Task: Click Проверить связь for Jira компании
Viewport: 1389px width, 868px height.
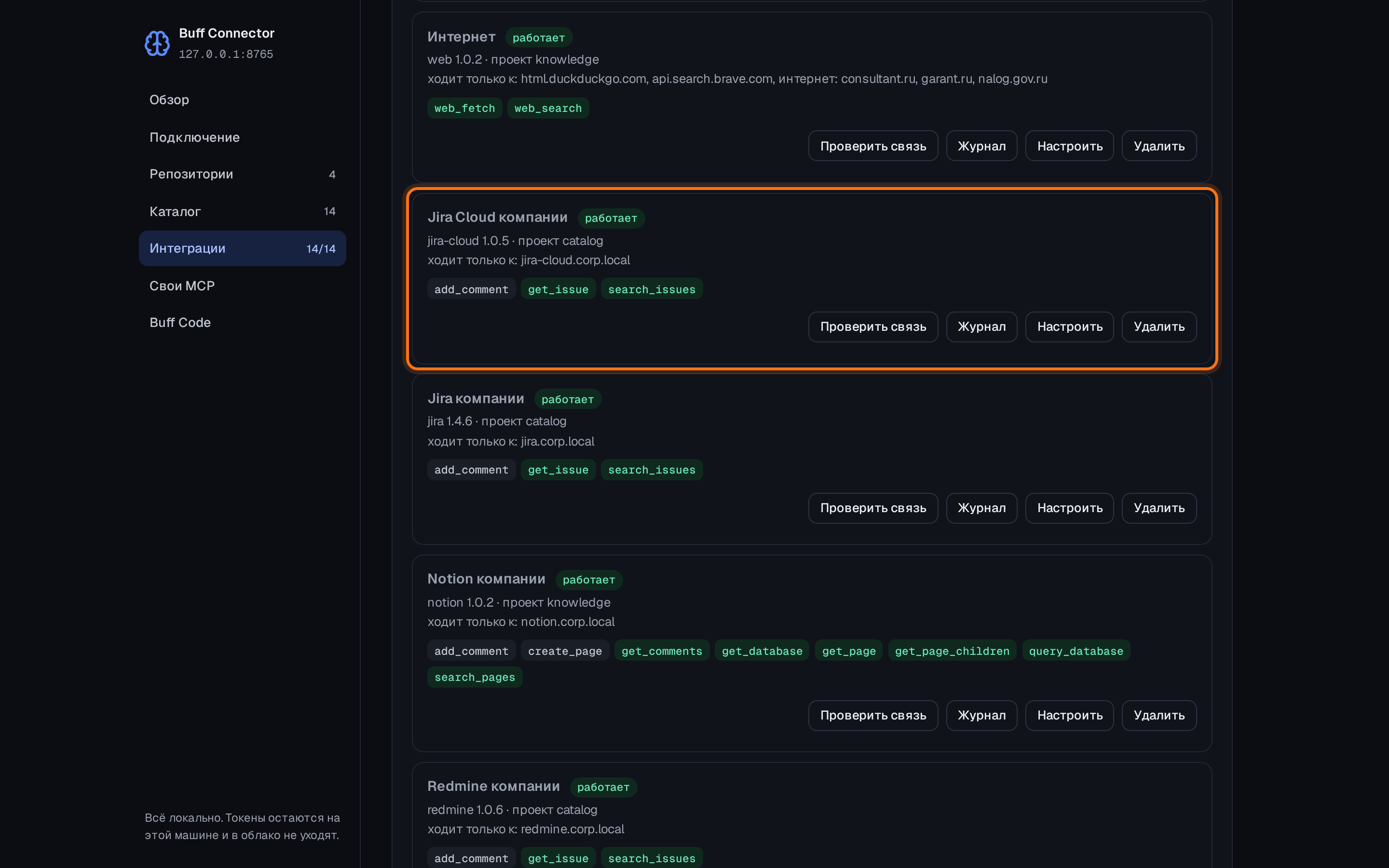Action: coord(873,508)
